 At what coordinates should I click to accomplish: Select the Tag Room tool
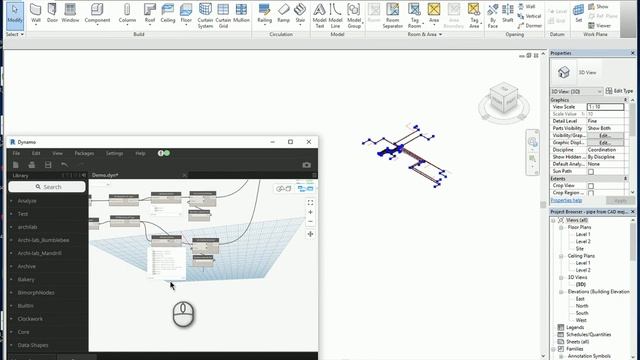tap(414, 15)
